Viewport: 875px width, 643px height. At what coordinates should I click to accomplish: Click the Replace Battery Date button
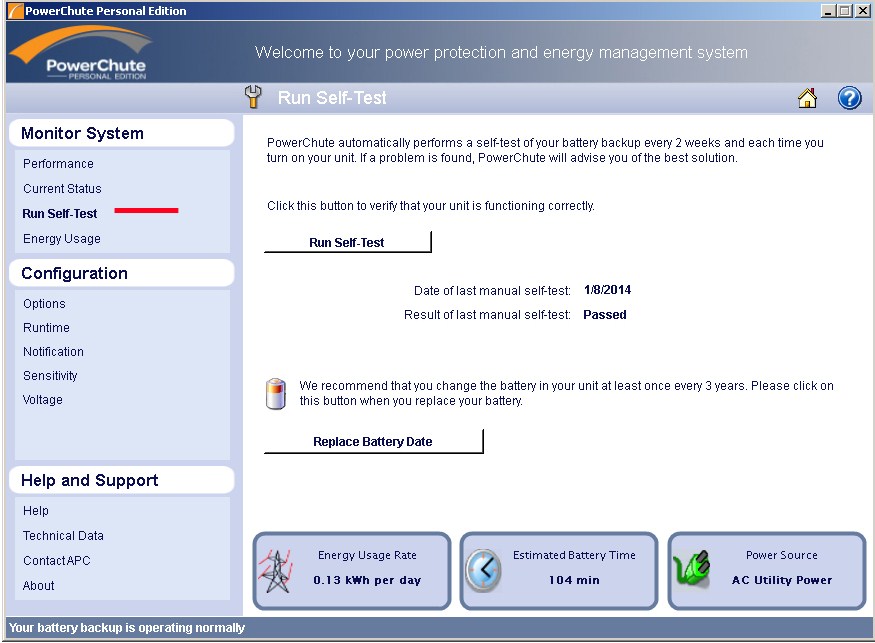[x=373, y=442]
